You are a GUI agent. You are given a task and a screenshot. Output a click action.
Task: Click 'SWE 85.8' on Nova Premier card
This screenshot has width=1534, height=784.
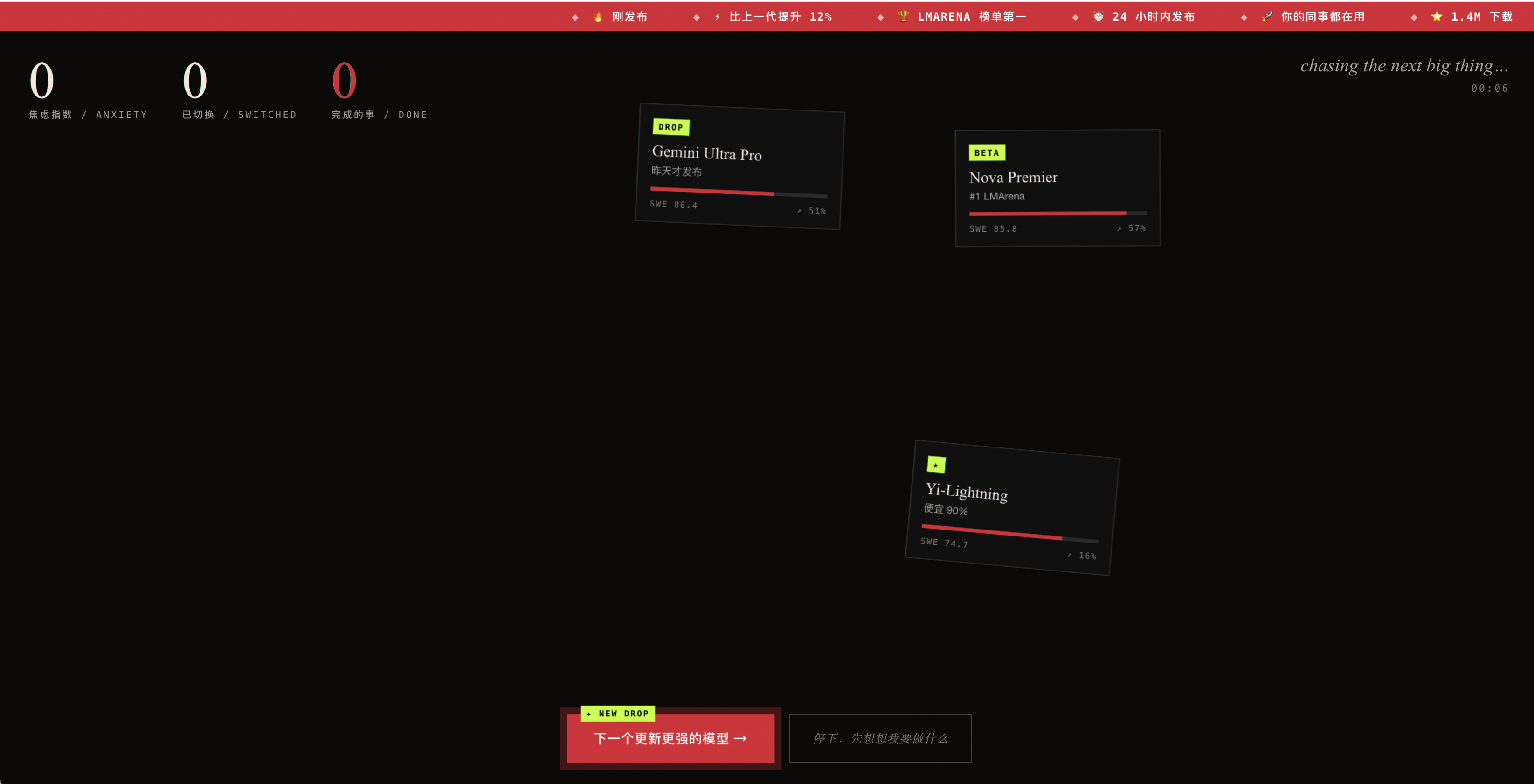(993, 228)
